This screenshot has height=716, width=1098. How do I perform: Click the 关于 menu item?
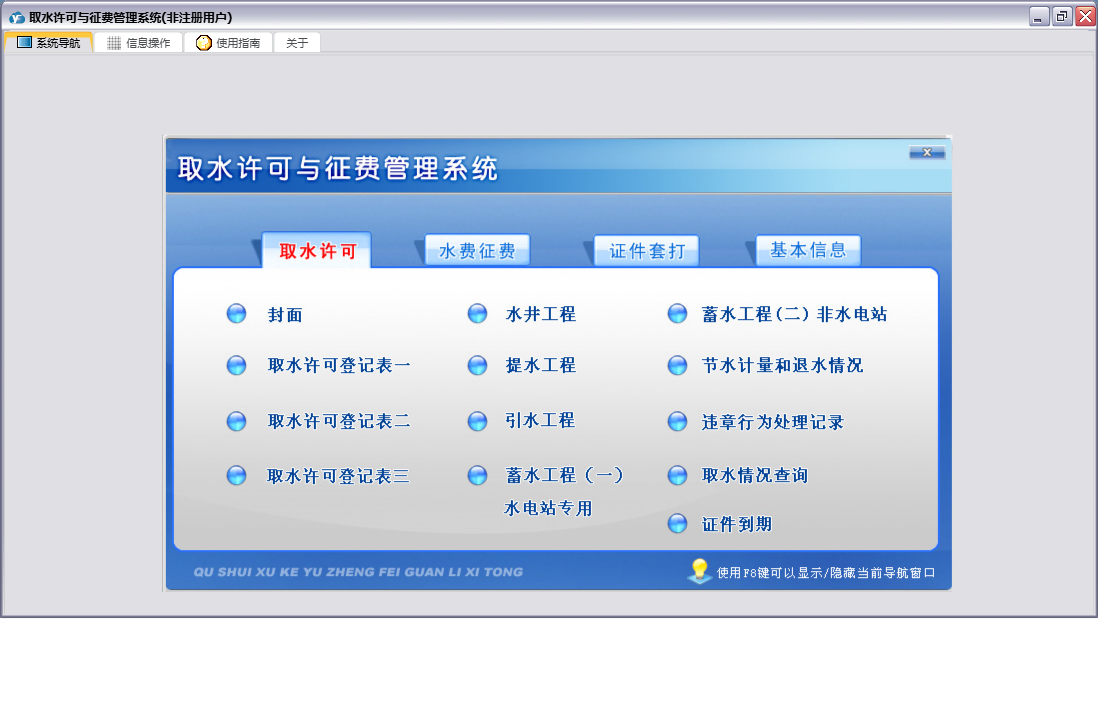tap(297, 43)
